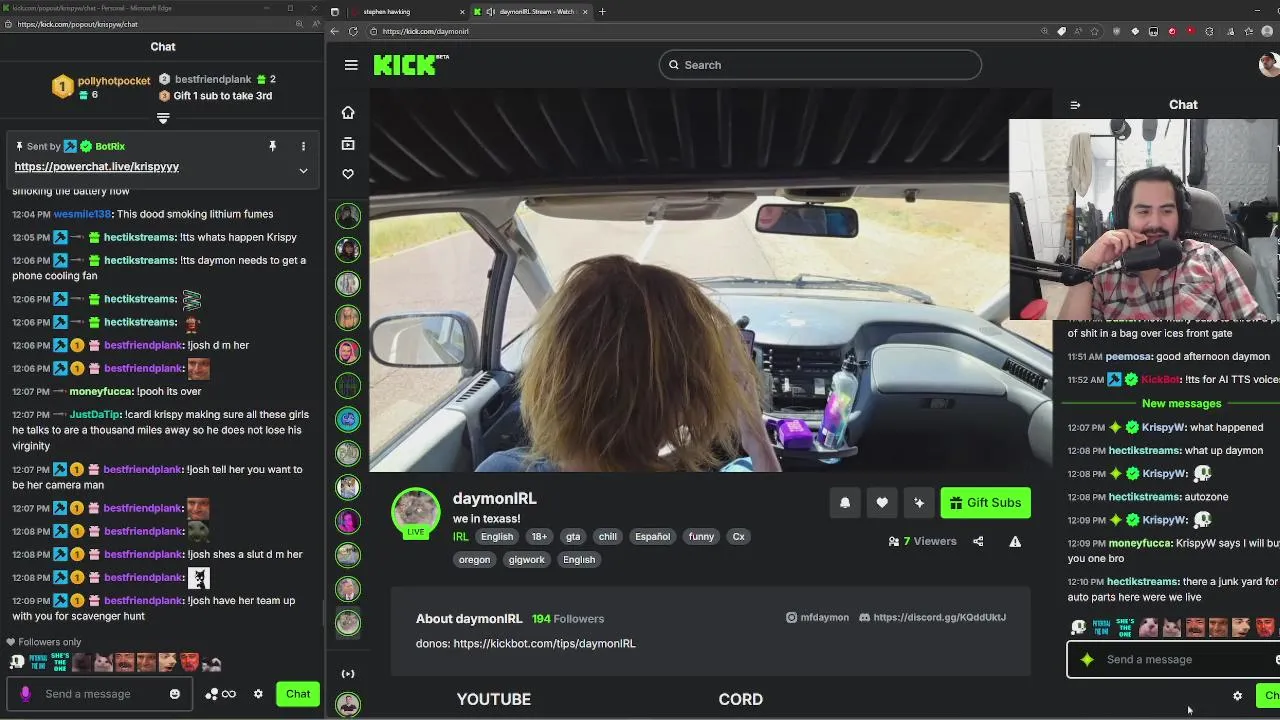
Task: Go to Home in Kick sidebar
Action: click(348, 112)
